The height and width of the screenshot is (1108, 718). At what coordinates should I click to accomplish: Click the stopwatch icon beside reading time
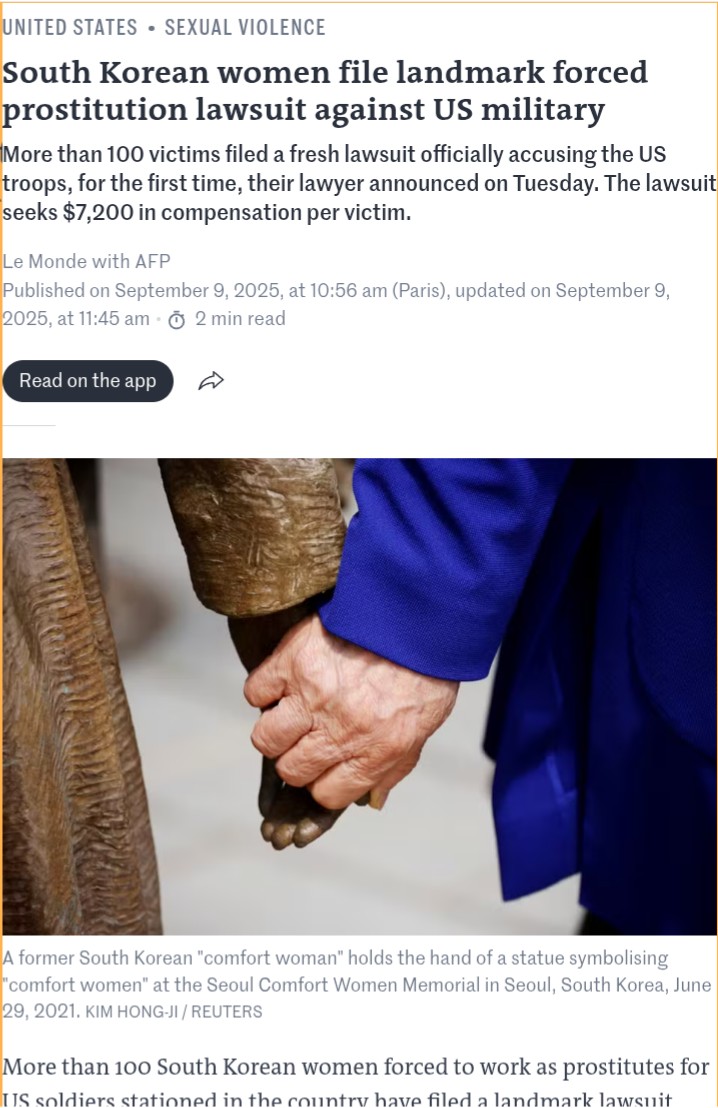[x=177, y=320]
